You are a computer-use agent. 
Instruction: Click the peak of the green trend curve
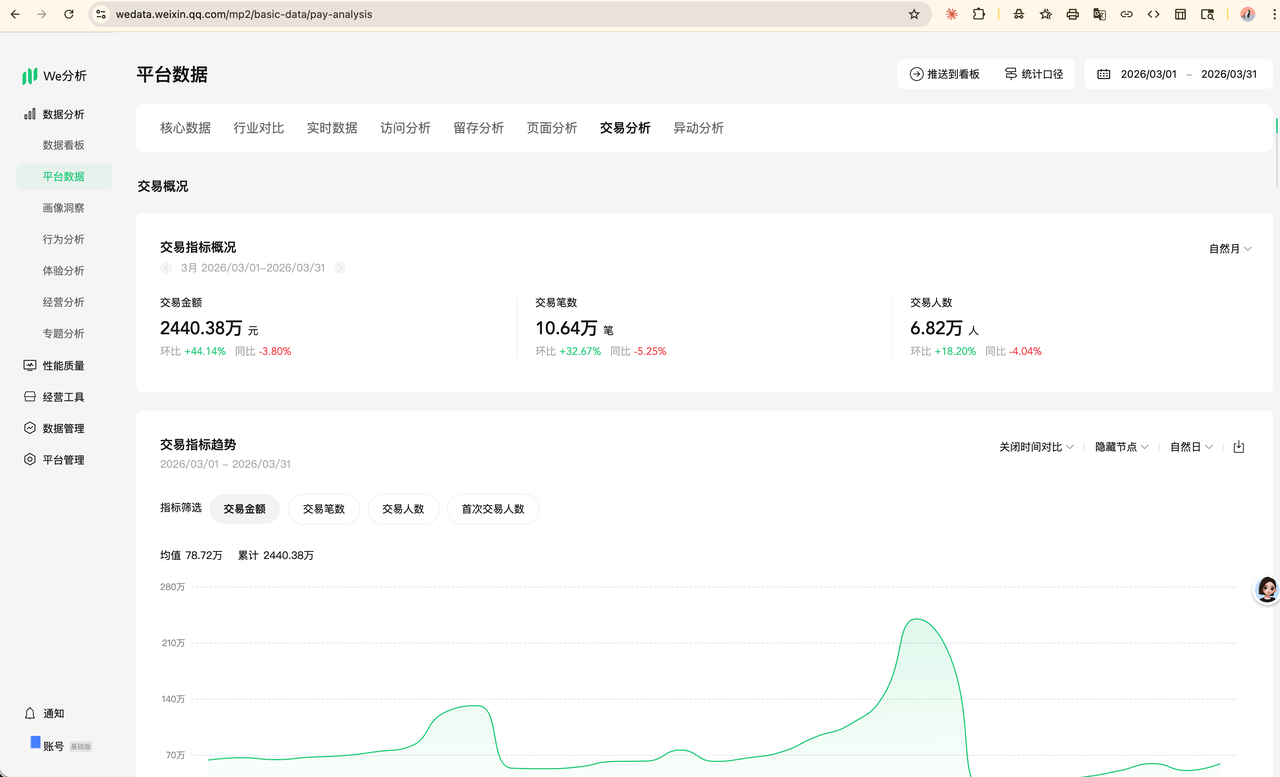[916, 620]
